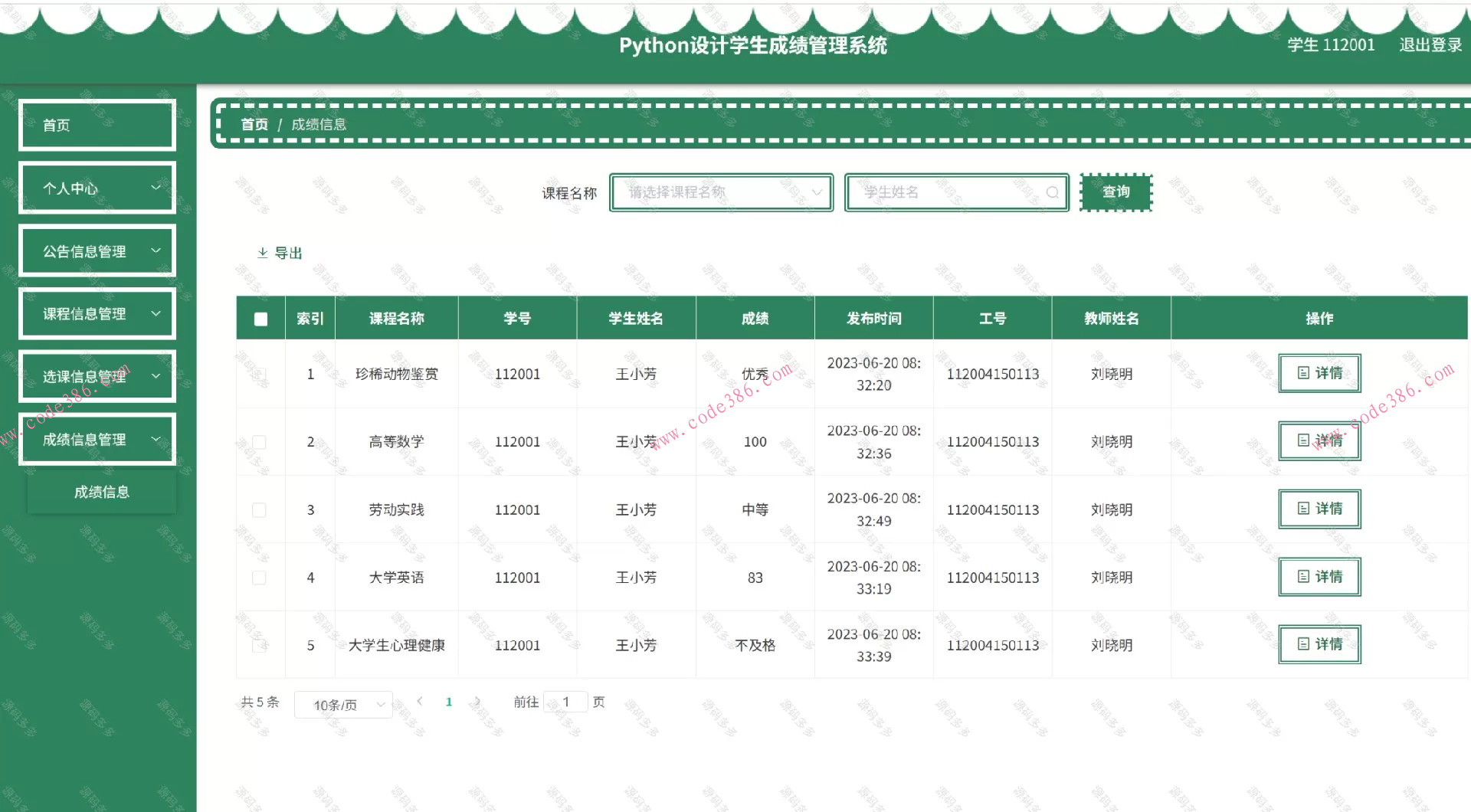1471x812 pixels.
Task: Expand the 个人中心 sidebar section
Action: tap(97, 188)
